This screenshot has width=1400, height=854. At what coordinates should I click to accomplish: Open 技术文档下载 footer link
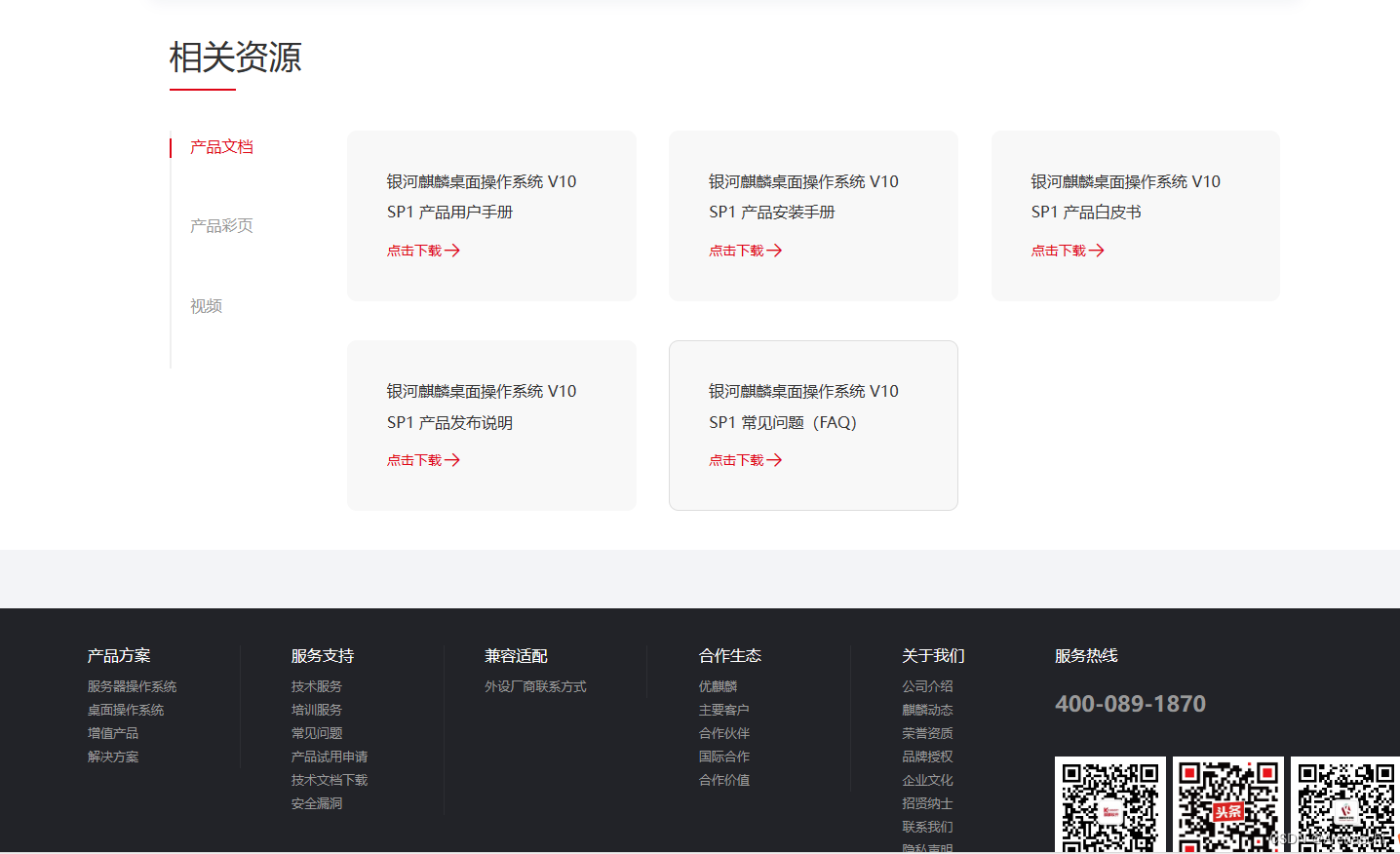coord(330,780)
